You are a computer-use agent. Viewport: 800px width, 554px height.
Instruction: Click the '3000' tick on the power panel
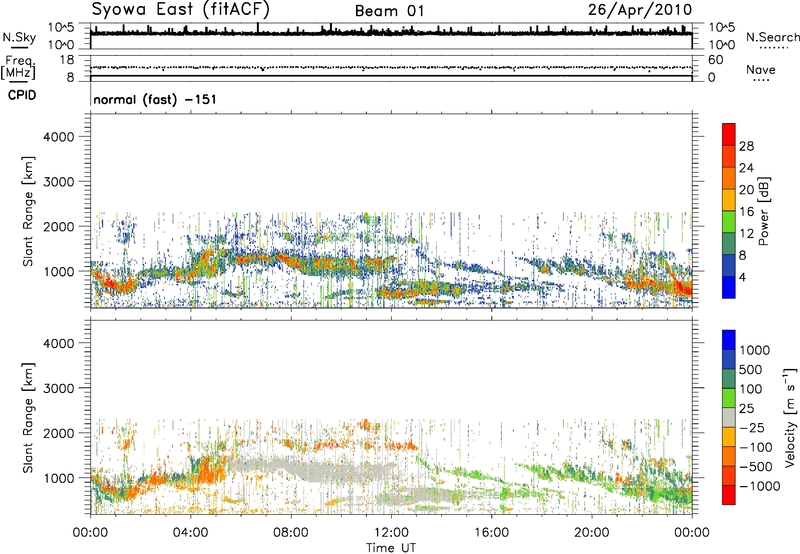[59, 182]
